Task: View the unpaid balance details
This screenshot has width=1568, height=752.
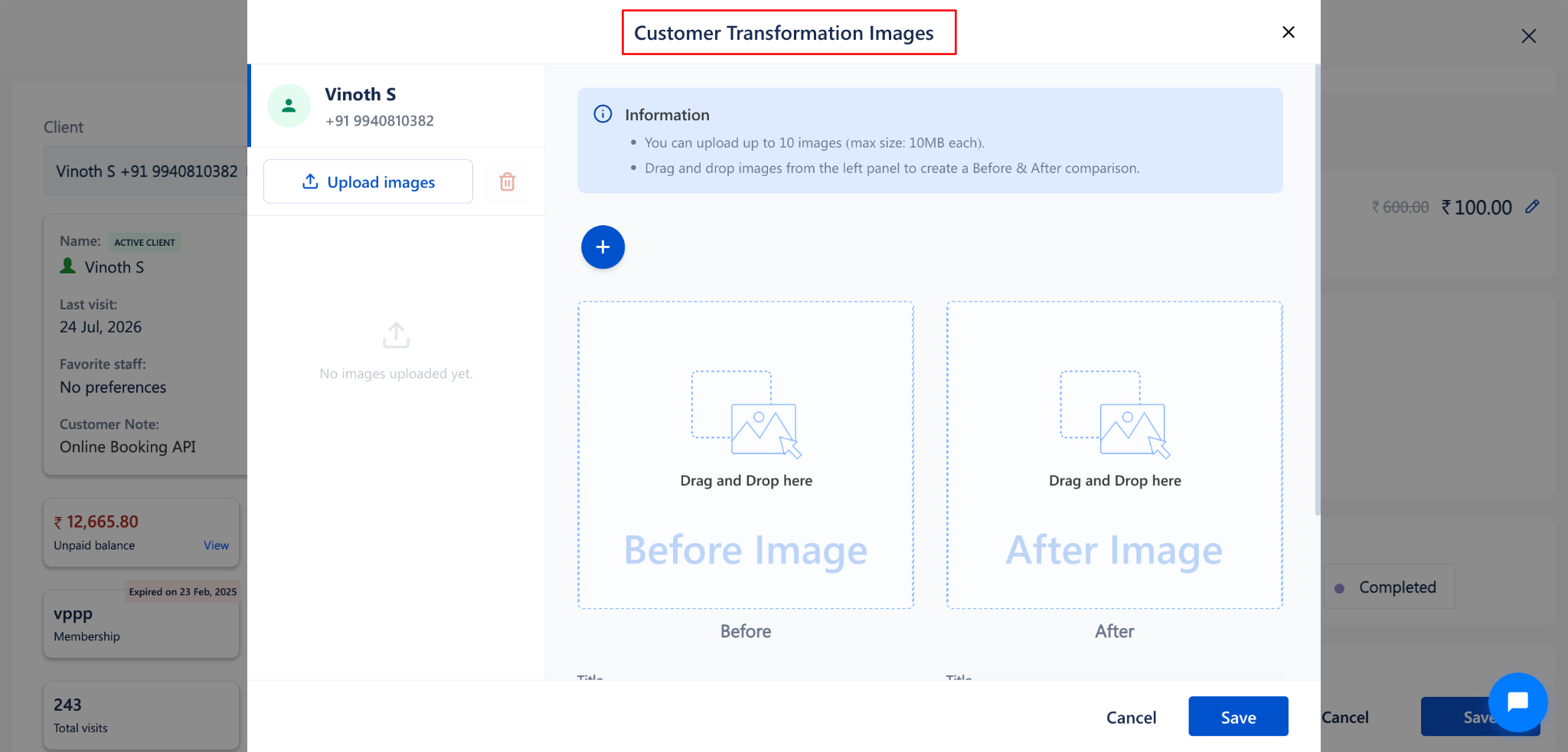Action: point(216,545)
